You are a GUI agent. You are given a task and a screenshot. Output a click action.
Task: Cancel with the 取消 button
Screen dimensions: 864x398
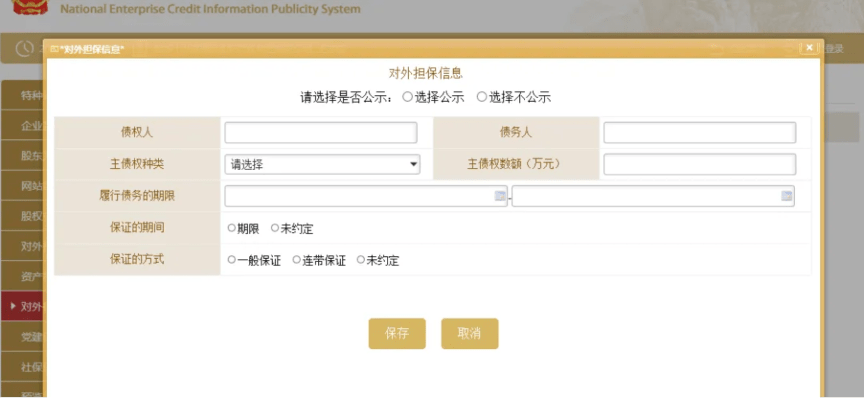[x=469, y=334]
